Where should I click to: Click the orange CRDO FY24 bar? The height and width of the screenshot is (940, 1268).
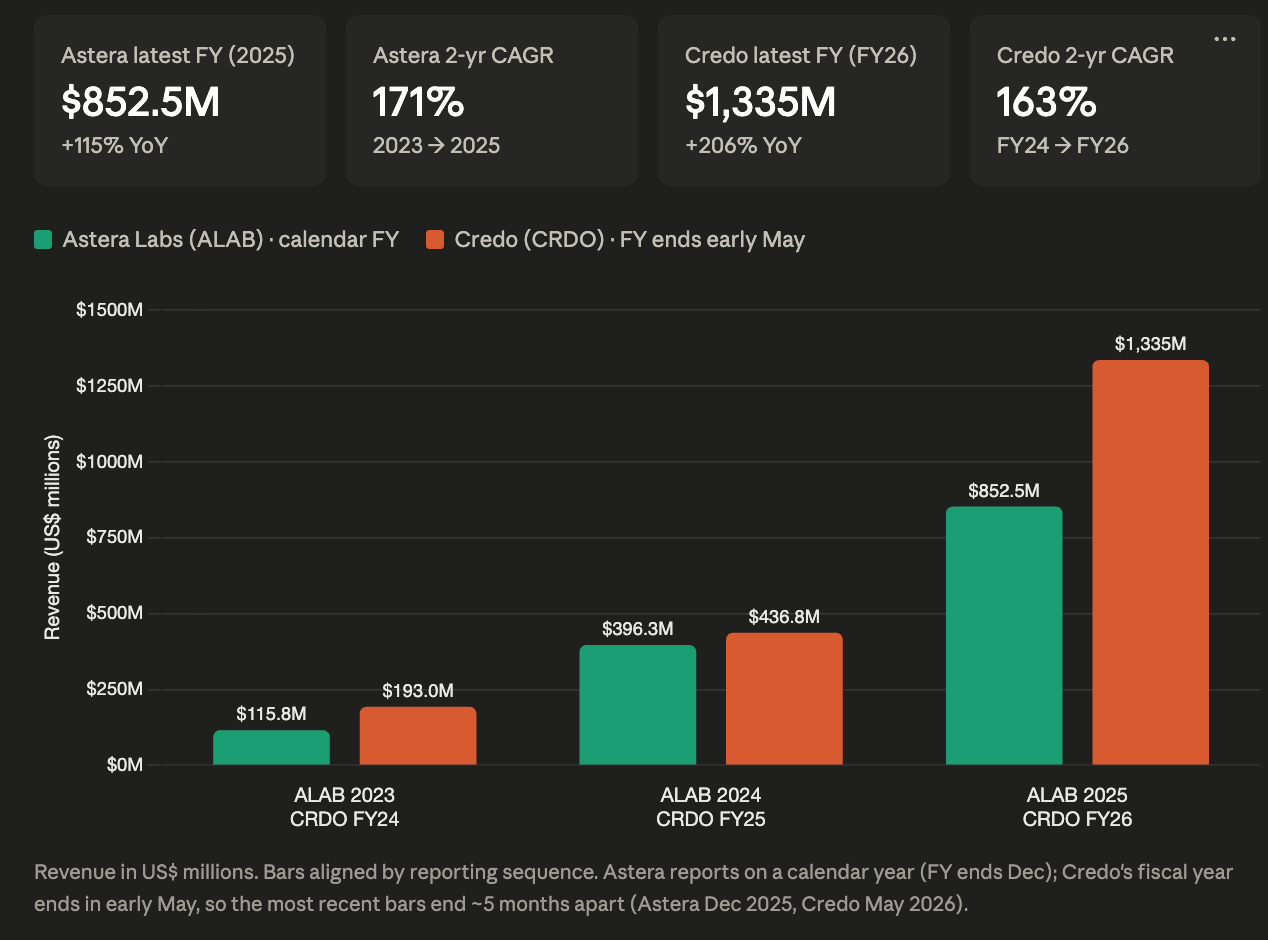tap(418, 736)
